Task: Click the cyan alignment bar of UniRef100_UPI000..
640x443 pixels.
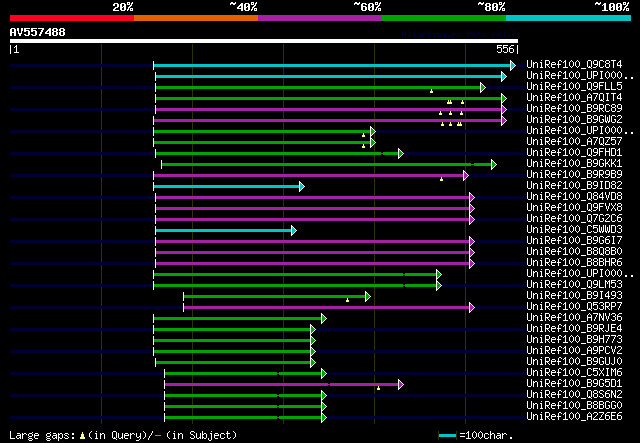Action: 328,76
